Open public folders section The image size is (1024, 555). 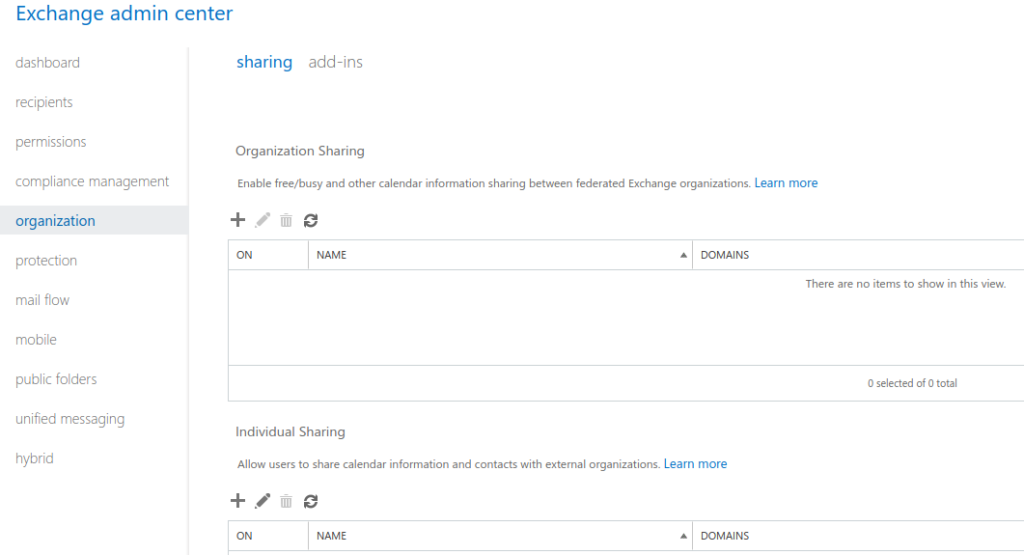pyautogui.click(x=56, y=379)
